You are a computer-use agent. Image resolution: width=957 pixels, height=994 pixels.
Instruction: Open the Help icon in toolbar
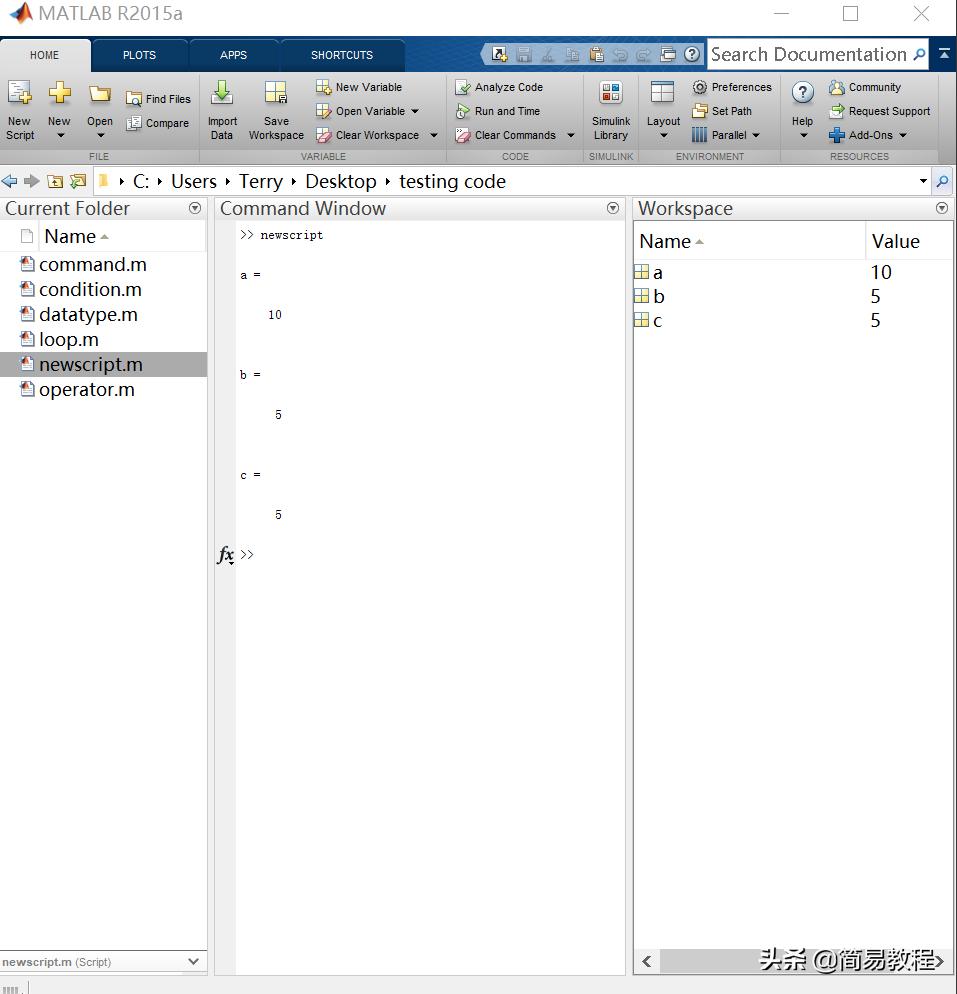(802, 95)
